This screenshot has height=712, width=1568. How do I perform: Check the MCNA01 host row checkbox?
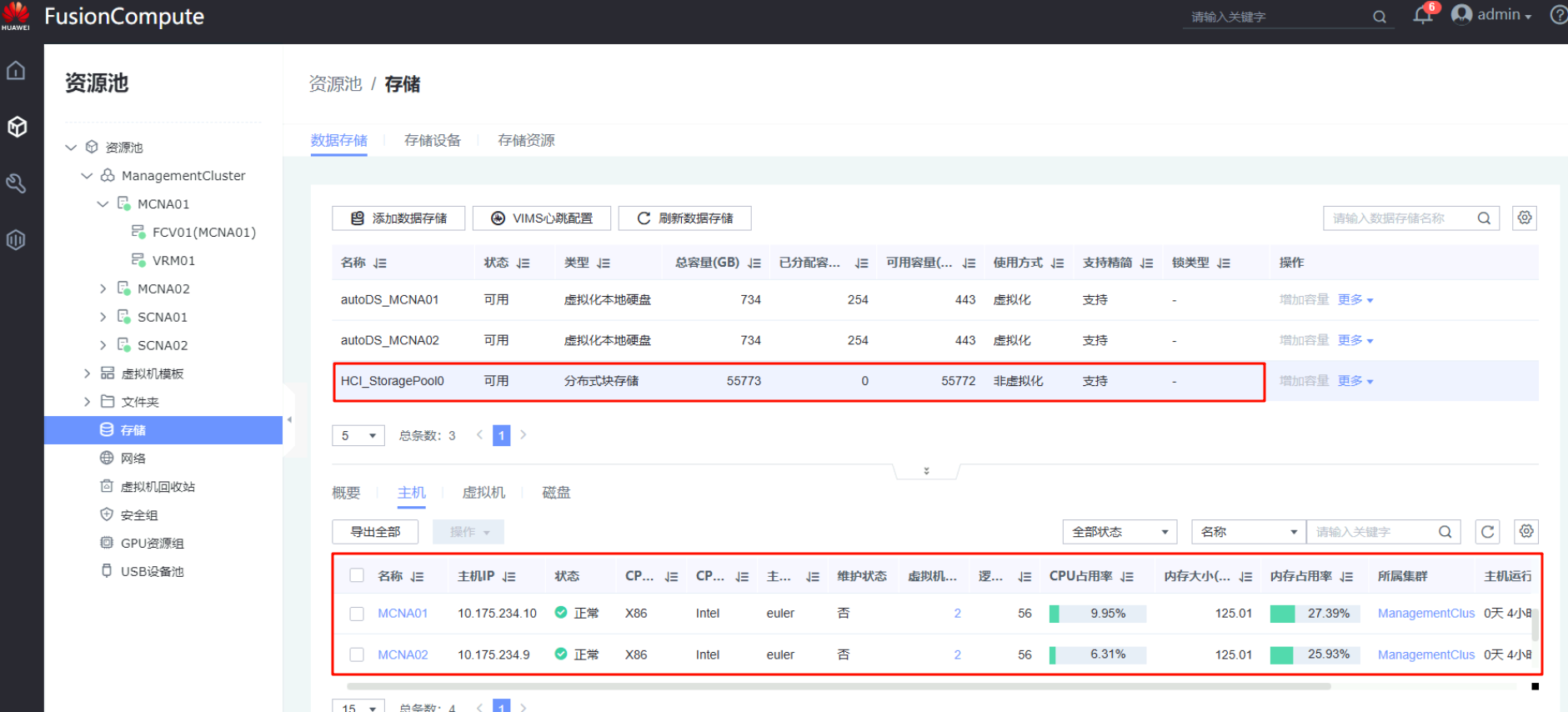(357, 614)
